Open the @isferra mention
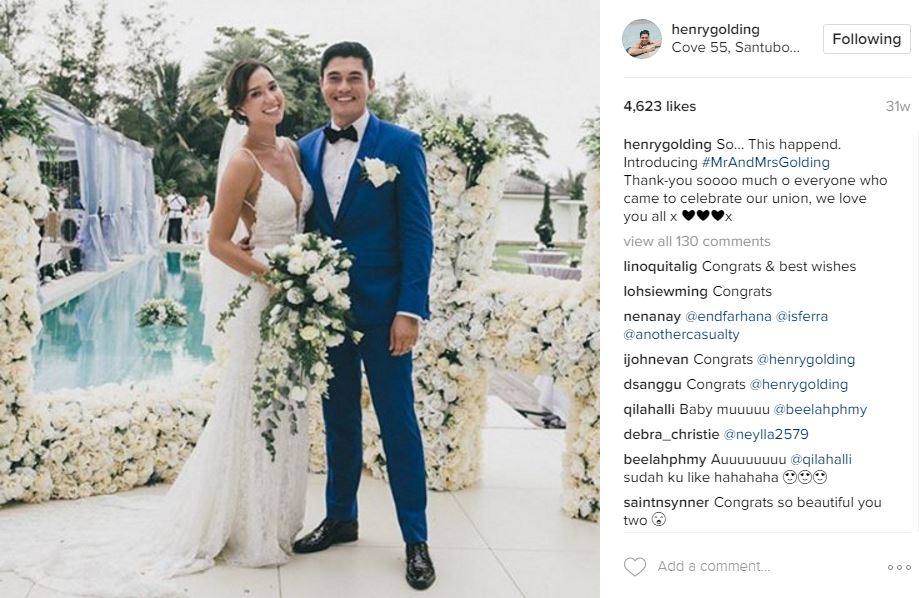 click(802, 317)
